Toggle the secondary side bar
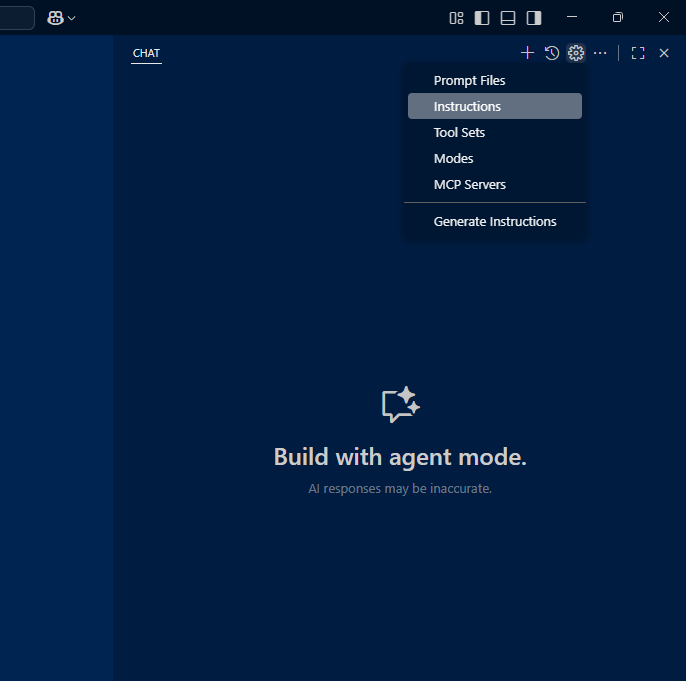Screen dimensions: 686x681 click(x=534, y=17)
